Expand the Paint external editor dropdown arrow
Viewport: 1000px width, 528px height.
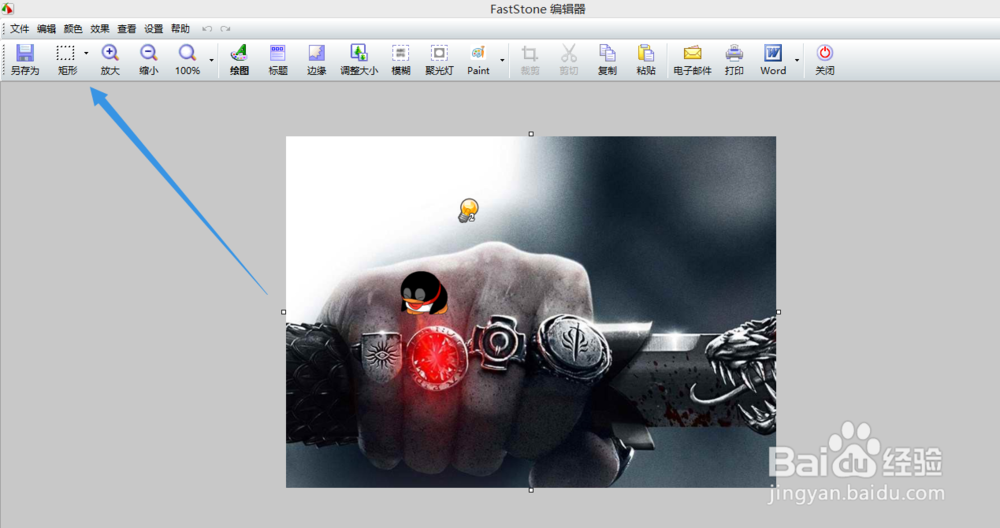[x=503, y=60]
